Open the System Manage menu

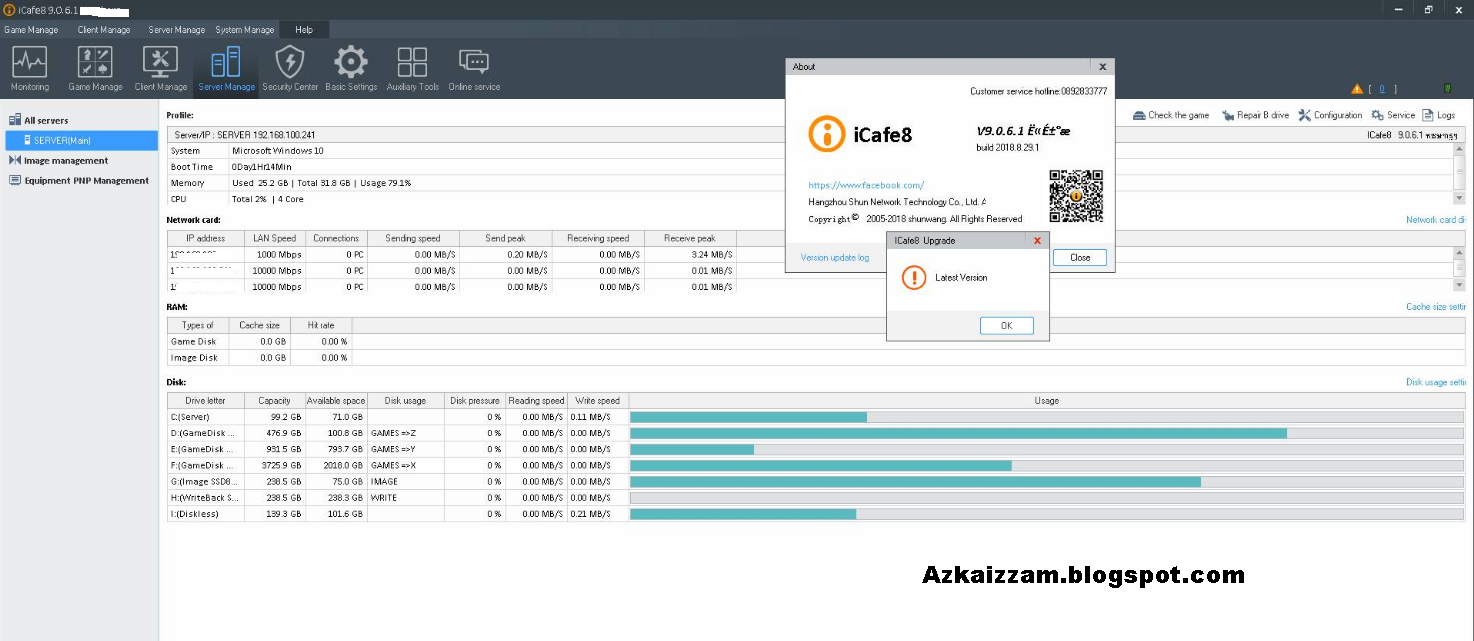(244, 29)
